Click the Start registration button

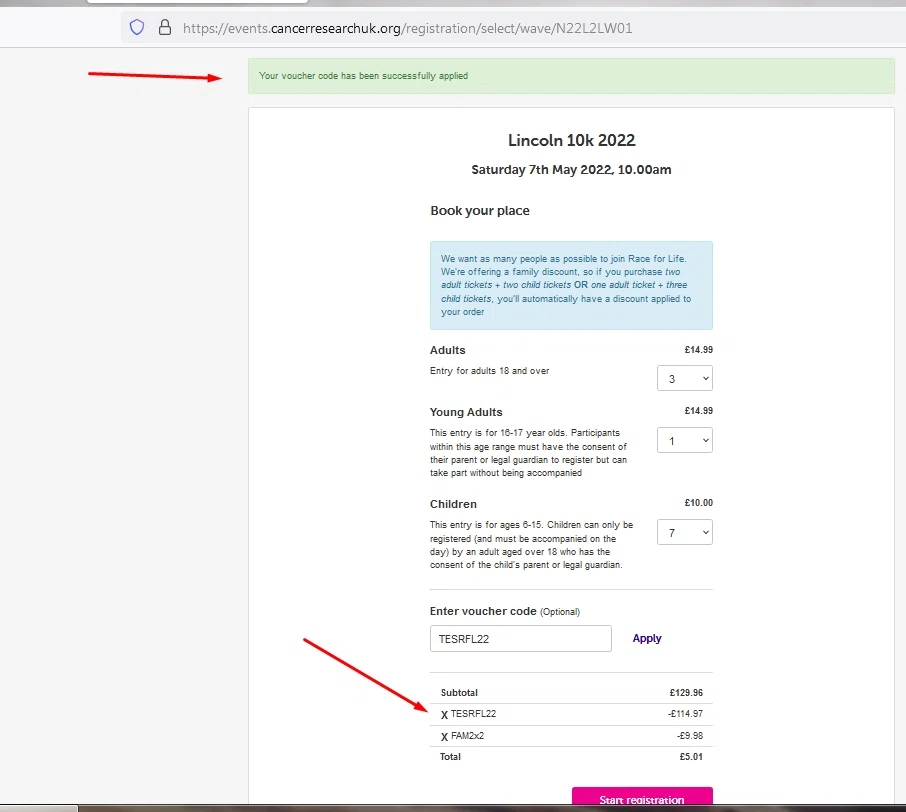[x=642, y=796]
